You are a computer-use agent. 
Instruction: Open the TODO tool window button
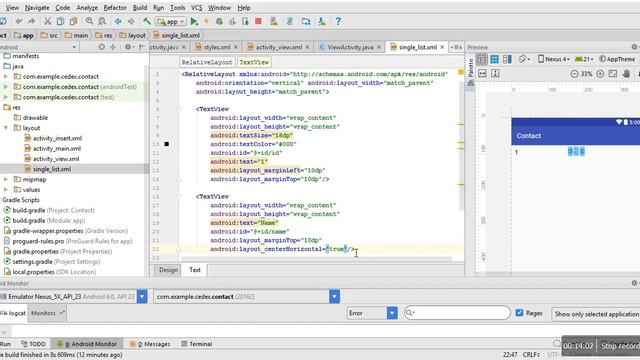(x=33, y=344)
